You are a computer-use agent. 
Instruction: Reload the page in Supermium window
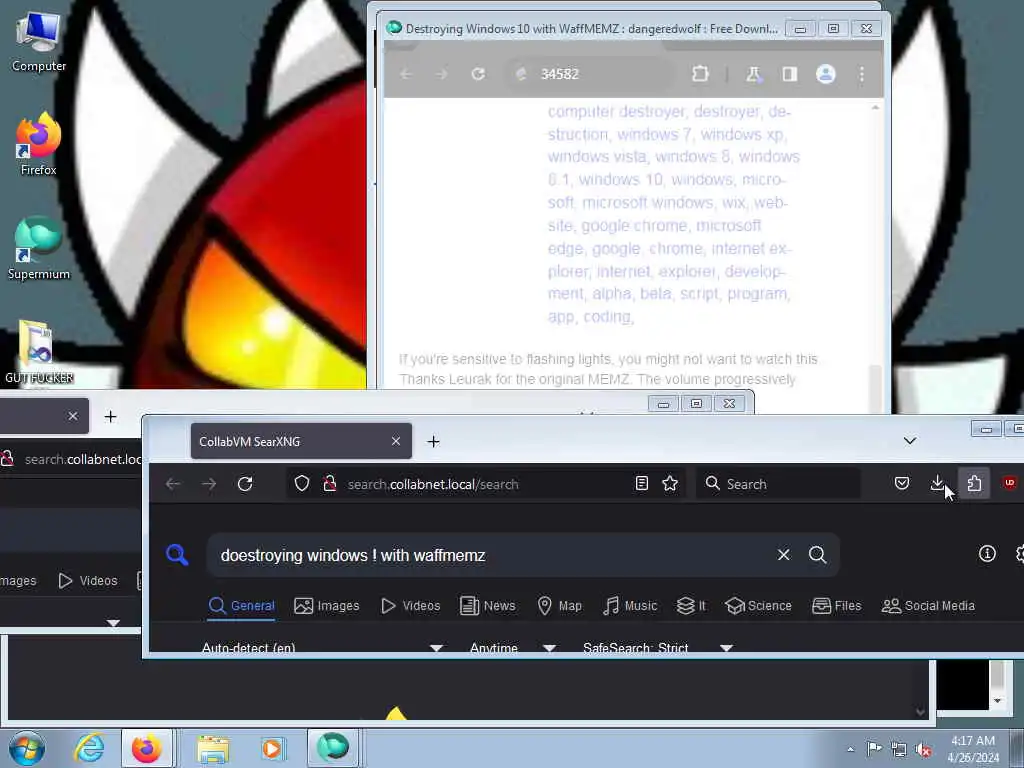[x=478, y=74]
